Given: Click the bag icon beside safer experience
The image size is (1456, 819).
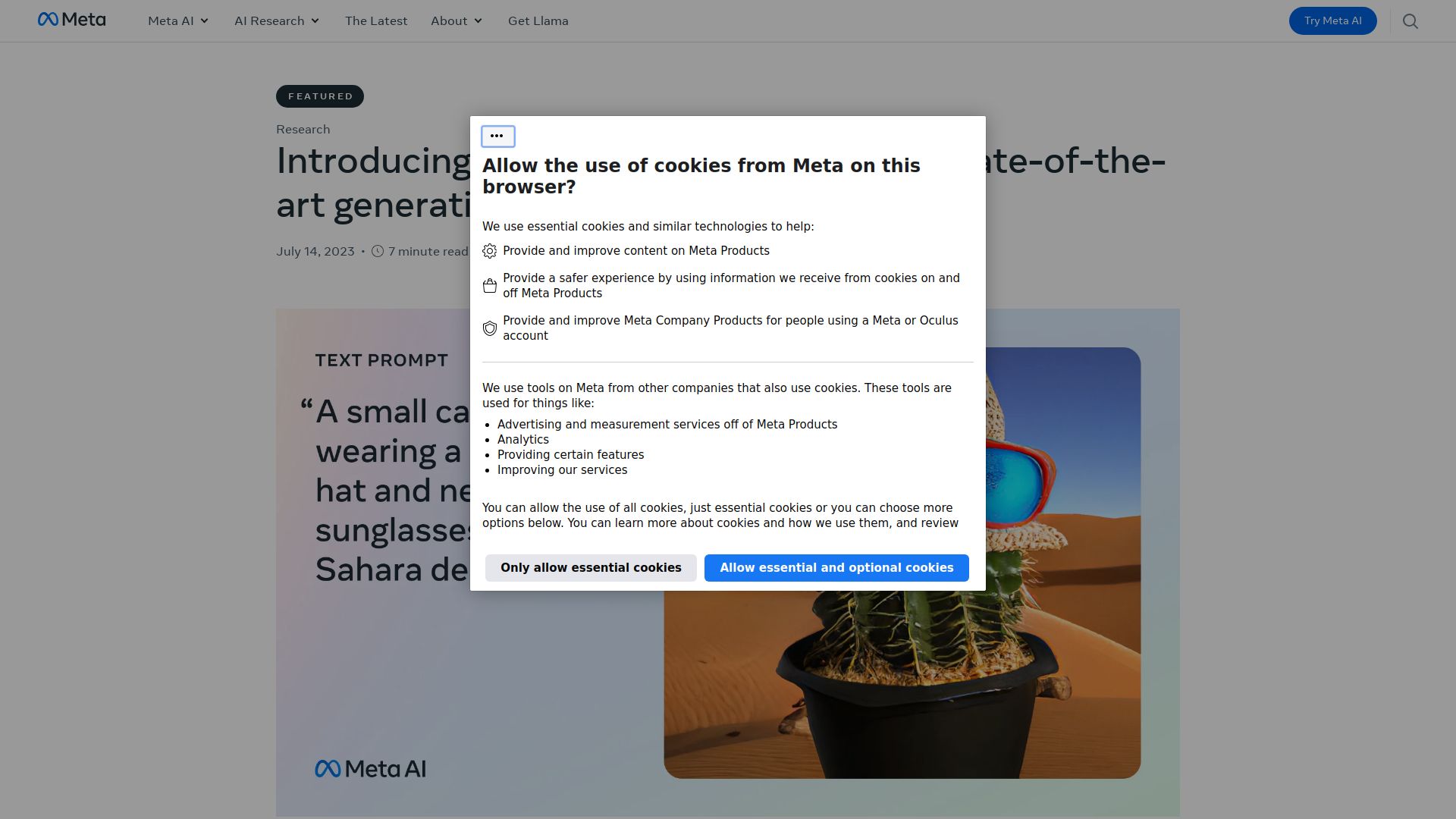Looking at the screenshot, I should (x=490, y=286).
